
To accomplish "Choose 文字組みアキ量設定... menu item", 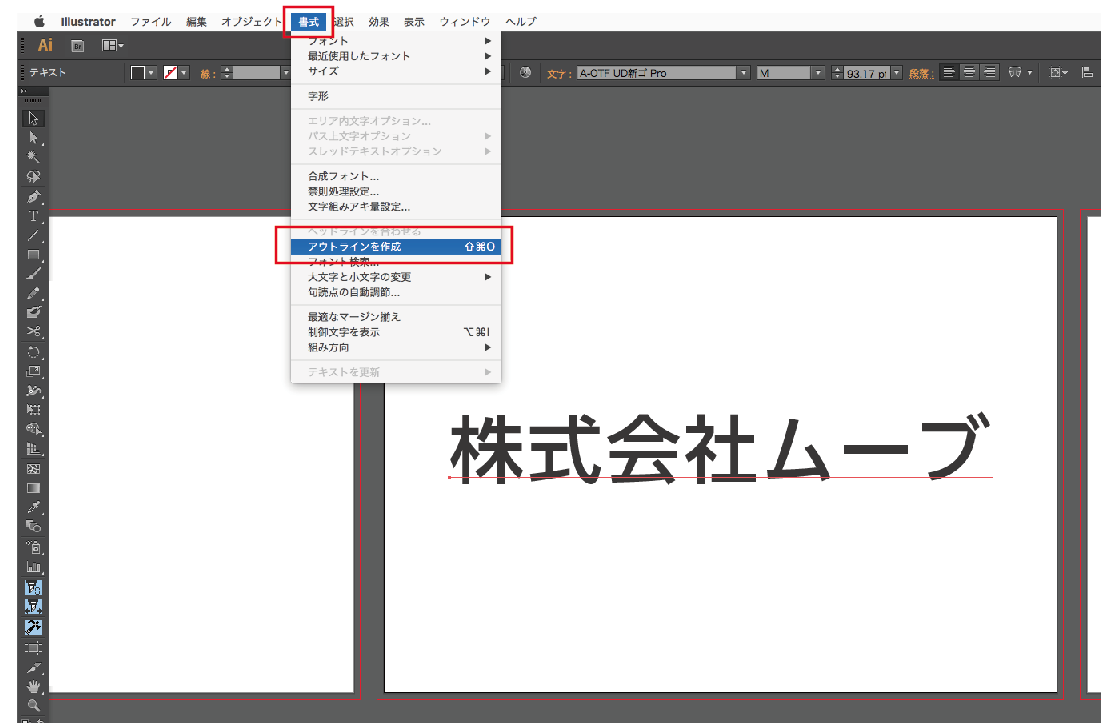I will pos(396,206).
